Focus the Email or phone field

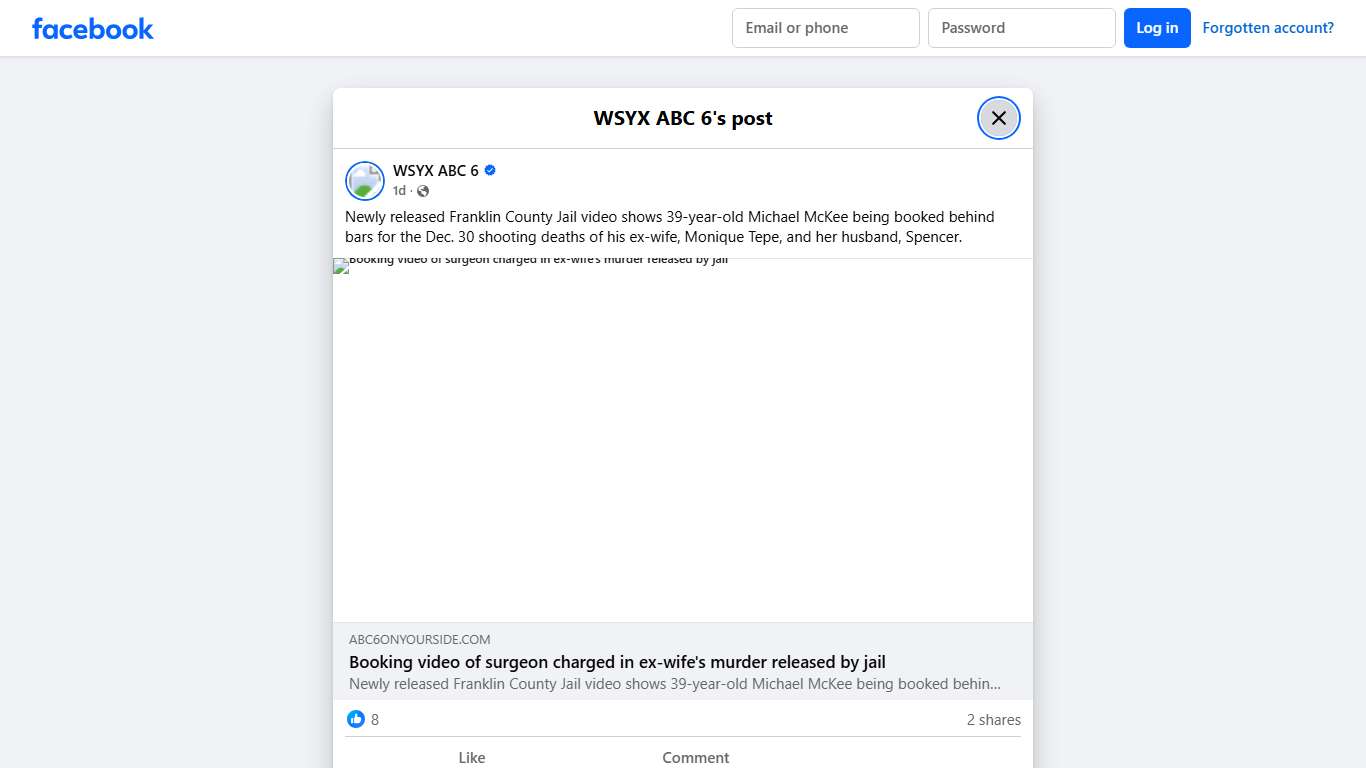pos(826,28)
